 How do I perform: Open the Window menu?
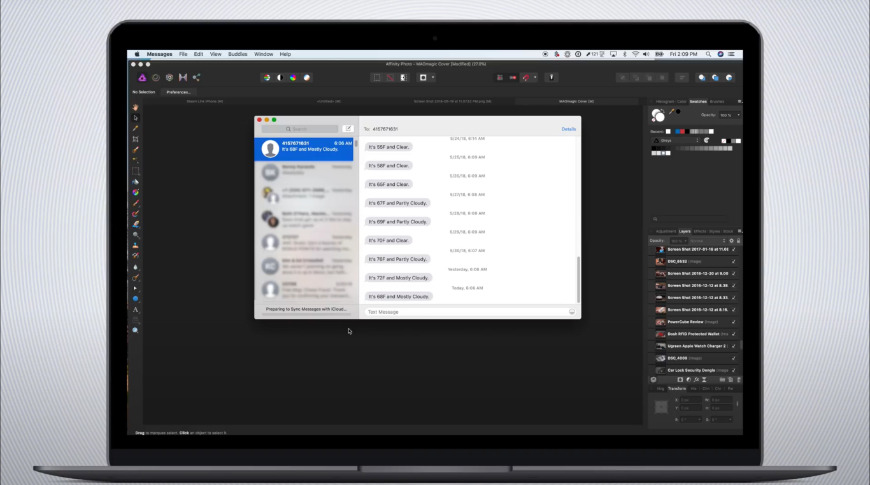[x=264, y=54]
